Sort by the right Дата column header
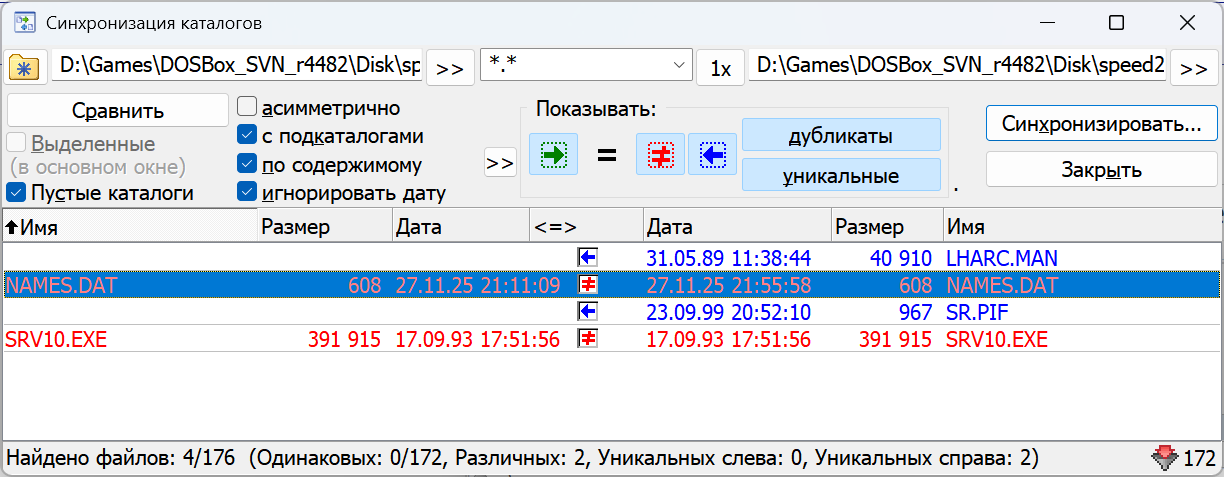The width and height of the screenshot is (1224, 477). pos(737,227)
